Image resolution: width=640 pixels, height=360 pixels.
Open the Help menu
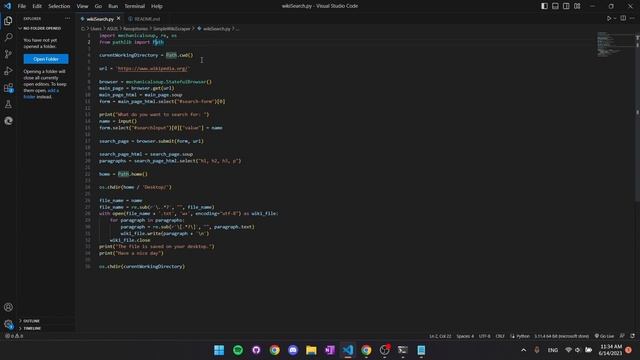coord(157,6)
